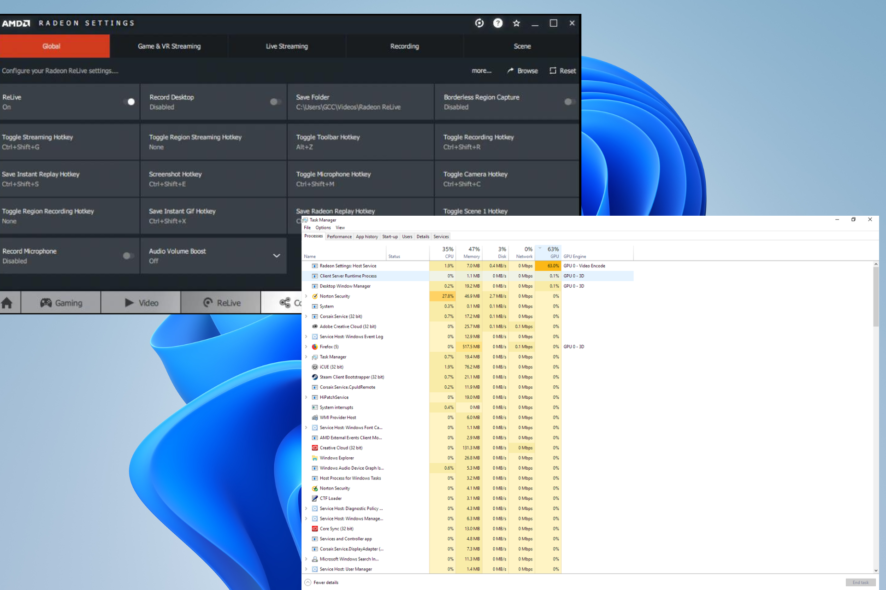The image size is (886, 590).
Task: Open the Audio Volume Boost dropdown
Action: (x=276, y=255)
